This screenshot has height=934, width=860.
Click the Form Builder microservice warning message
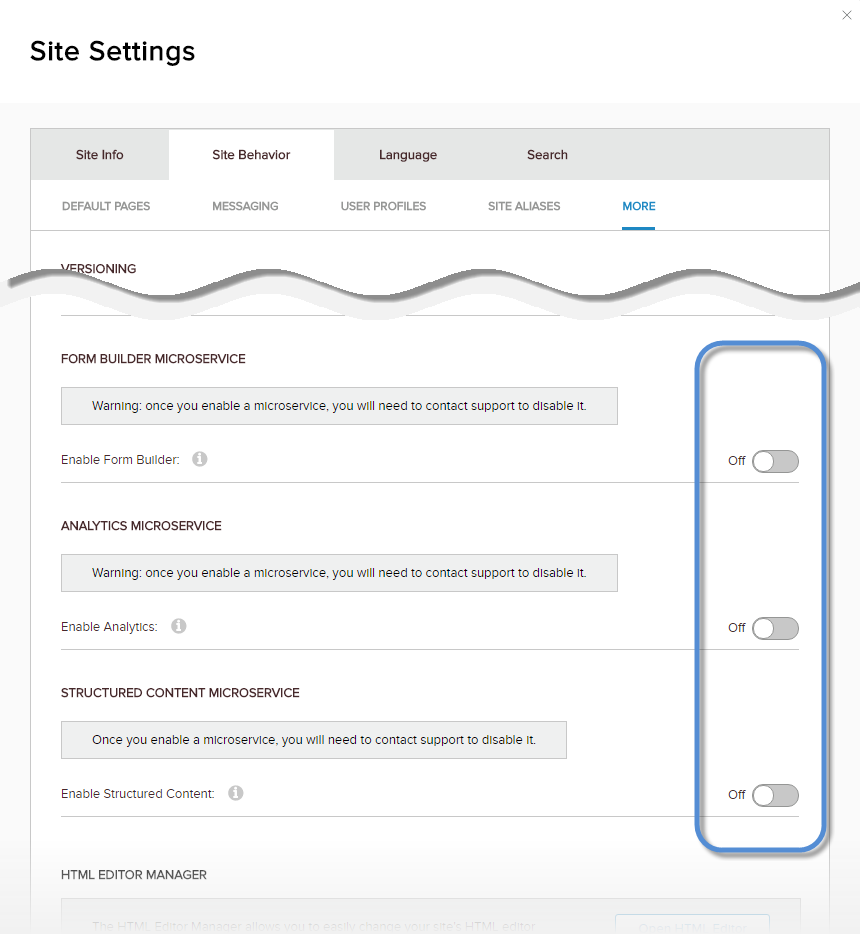(x=339, y=406)
